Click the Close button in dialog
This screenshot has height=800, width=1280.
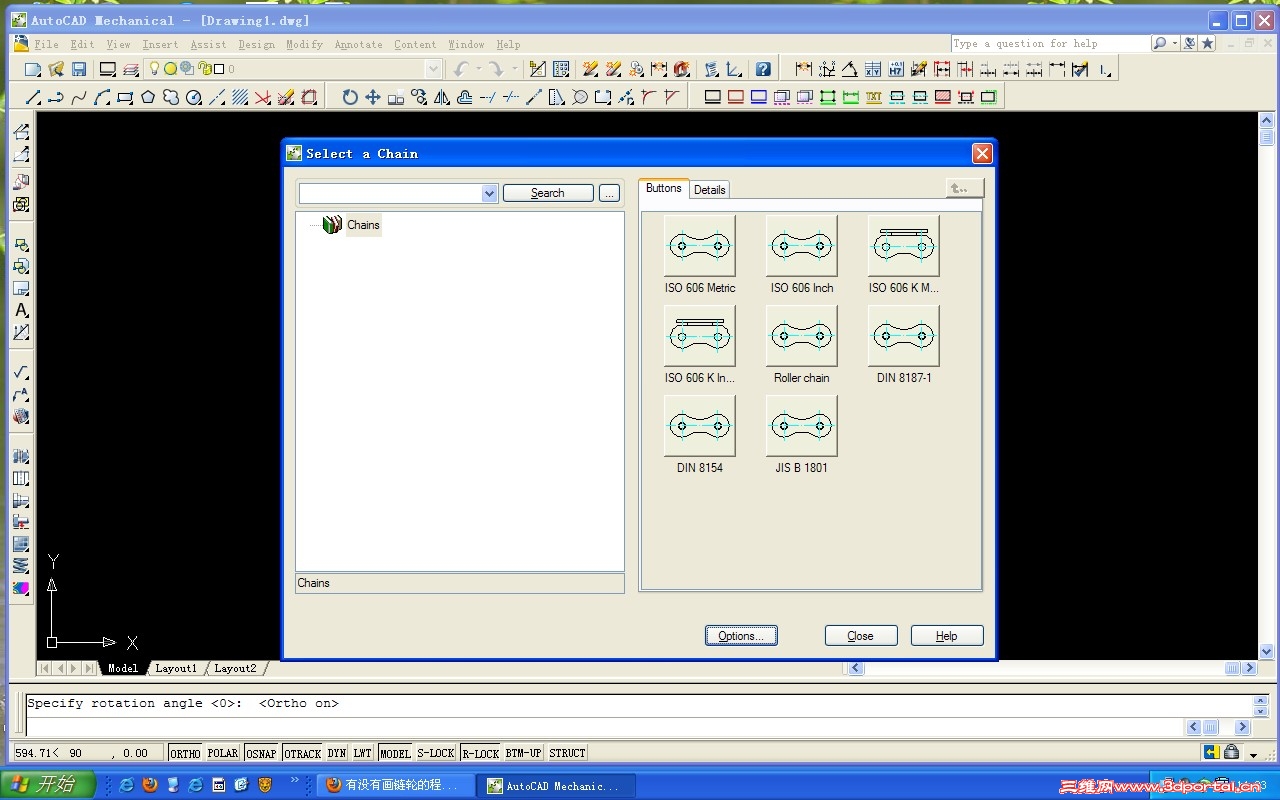coord(861,636)
